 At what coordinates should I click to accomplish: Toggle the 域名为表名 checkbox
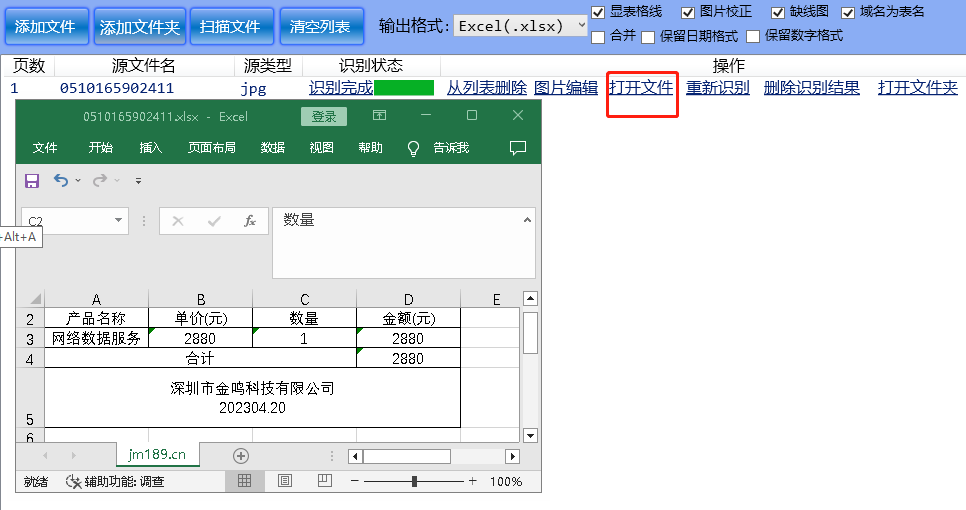click(x=848, y=12)
